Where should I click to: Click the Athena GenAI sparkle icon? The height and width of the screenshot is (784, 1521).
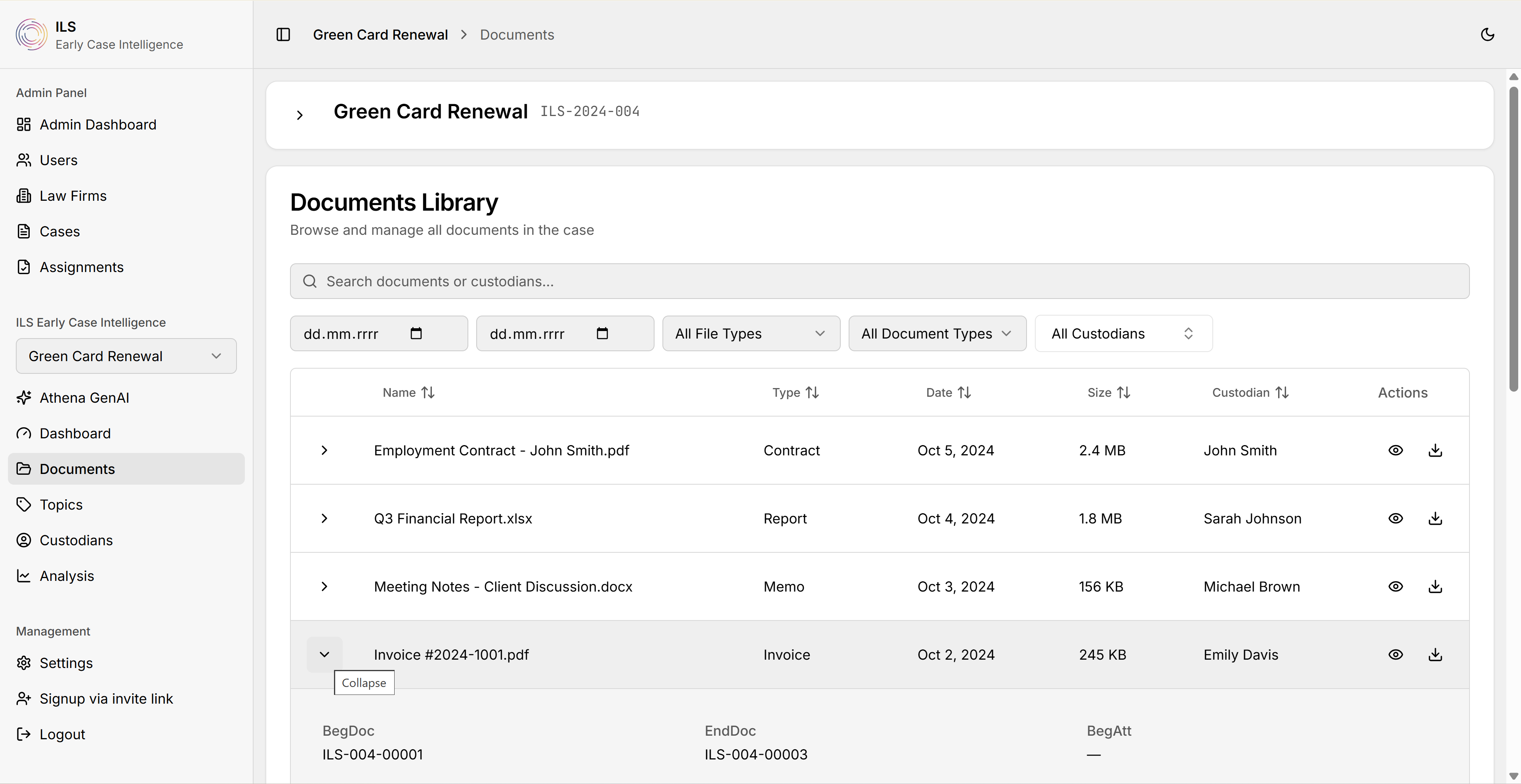24,398
